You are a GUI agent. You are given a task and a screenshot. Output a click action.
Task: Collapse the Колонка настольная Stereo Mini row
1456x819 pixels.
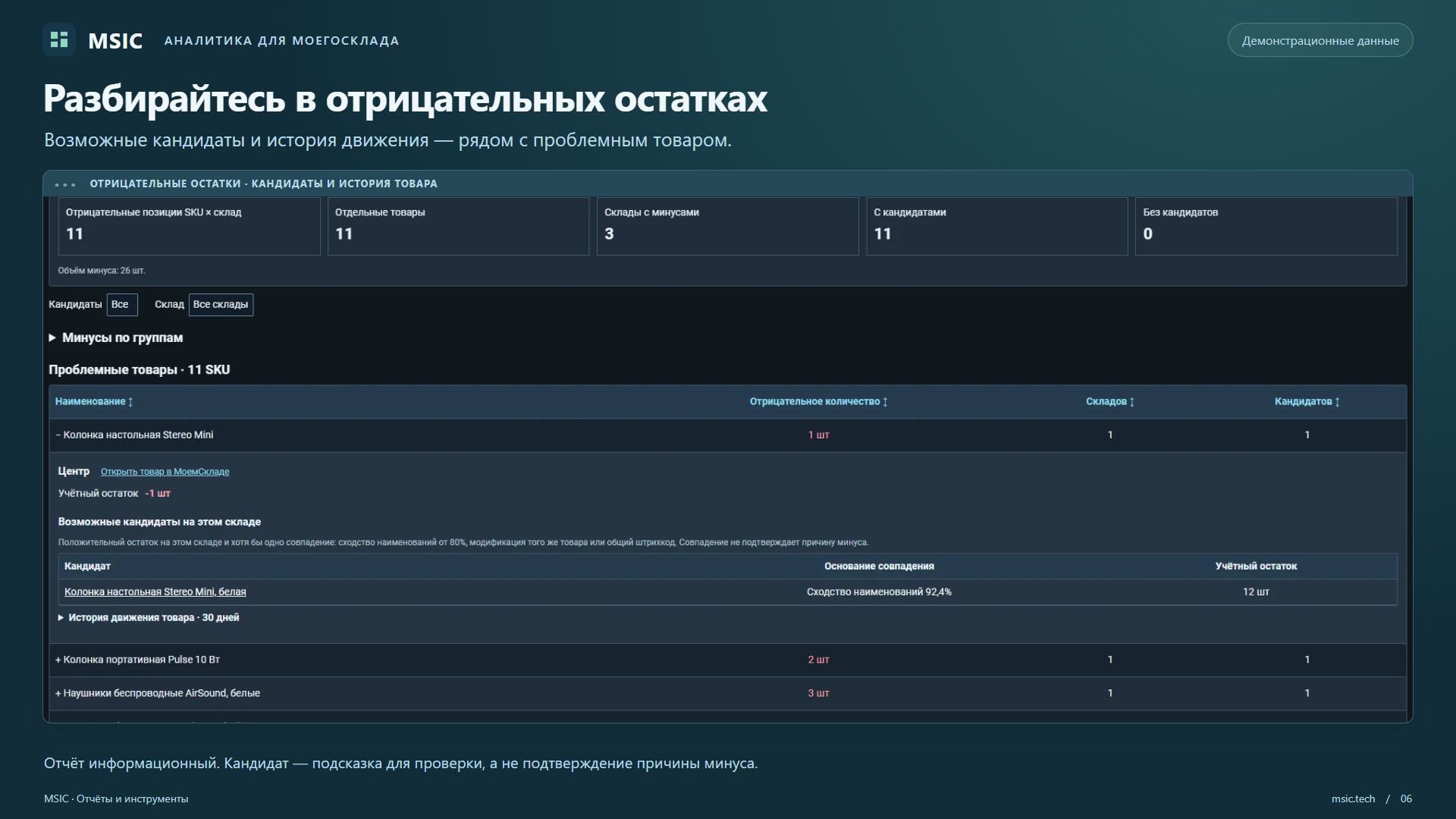tap(728, 435)
